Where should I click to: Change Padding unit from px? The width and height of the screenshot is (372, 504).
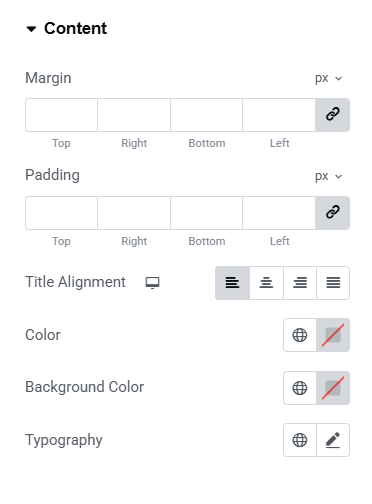[329, 176]
